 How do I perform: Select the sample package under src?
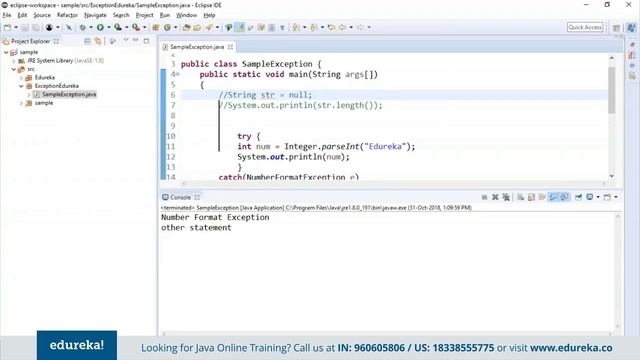click(x=44, y=103)
